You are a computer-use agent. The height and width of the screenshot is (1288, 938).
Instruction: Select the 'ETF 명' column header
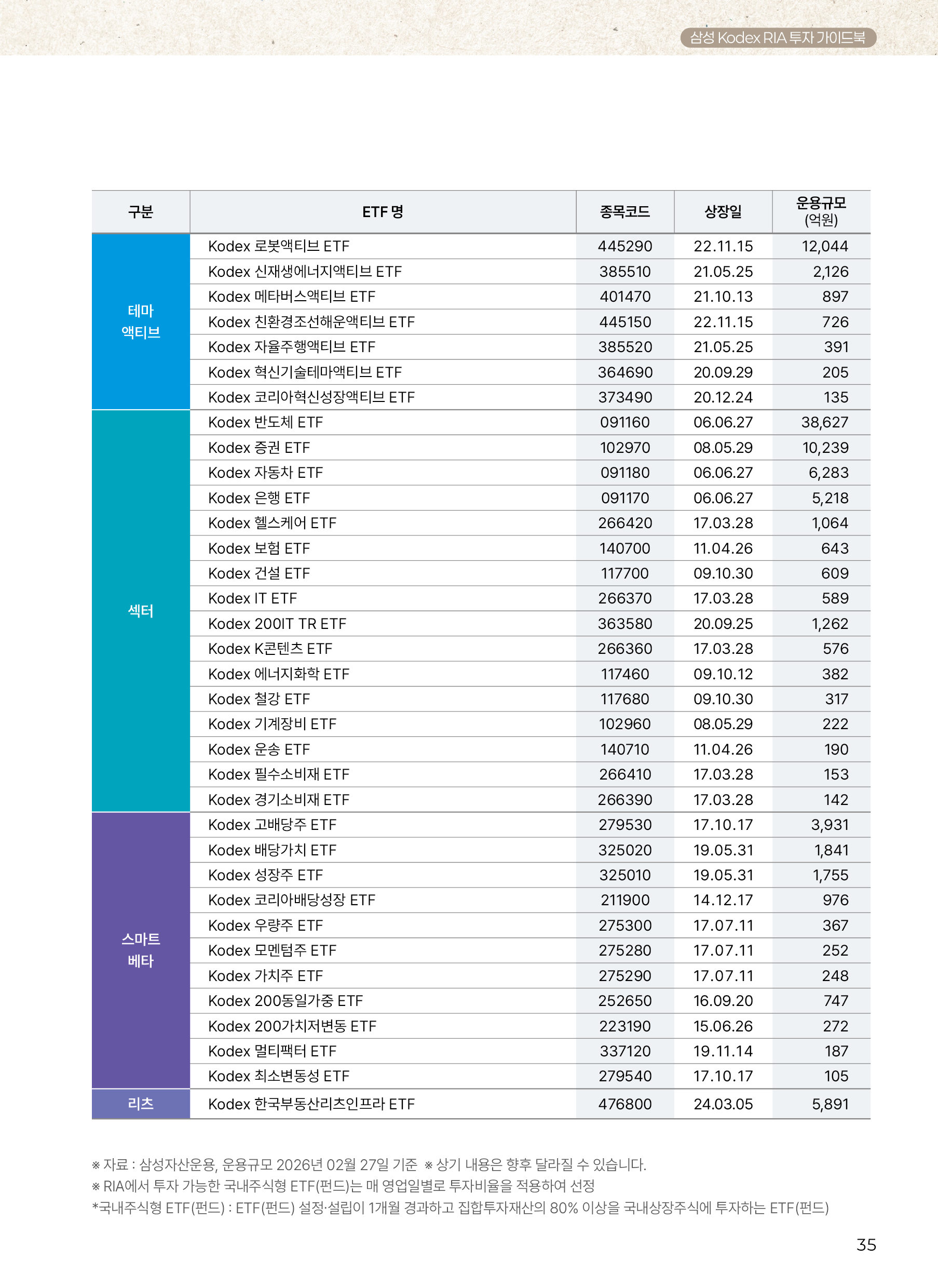tap(383, 212)
